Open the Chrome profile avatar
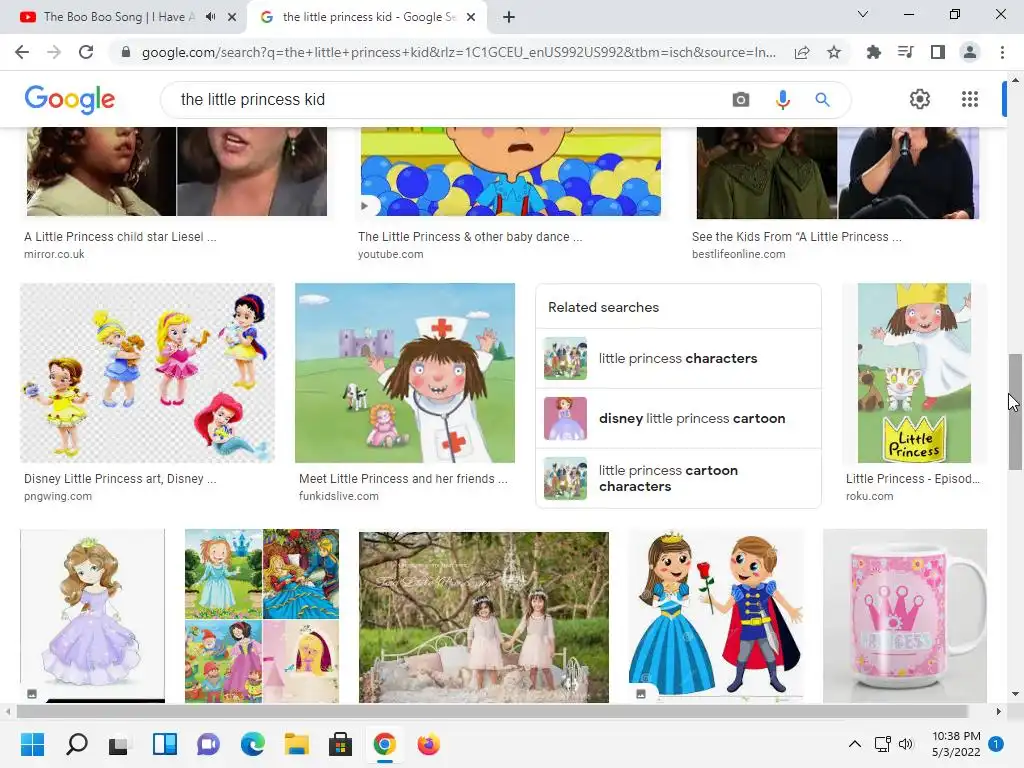 970,52
